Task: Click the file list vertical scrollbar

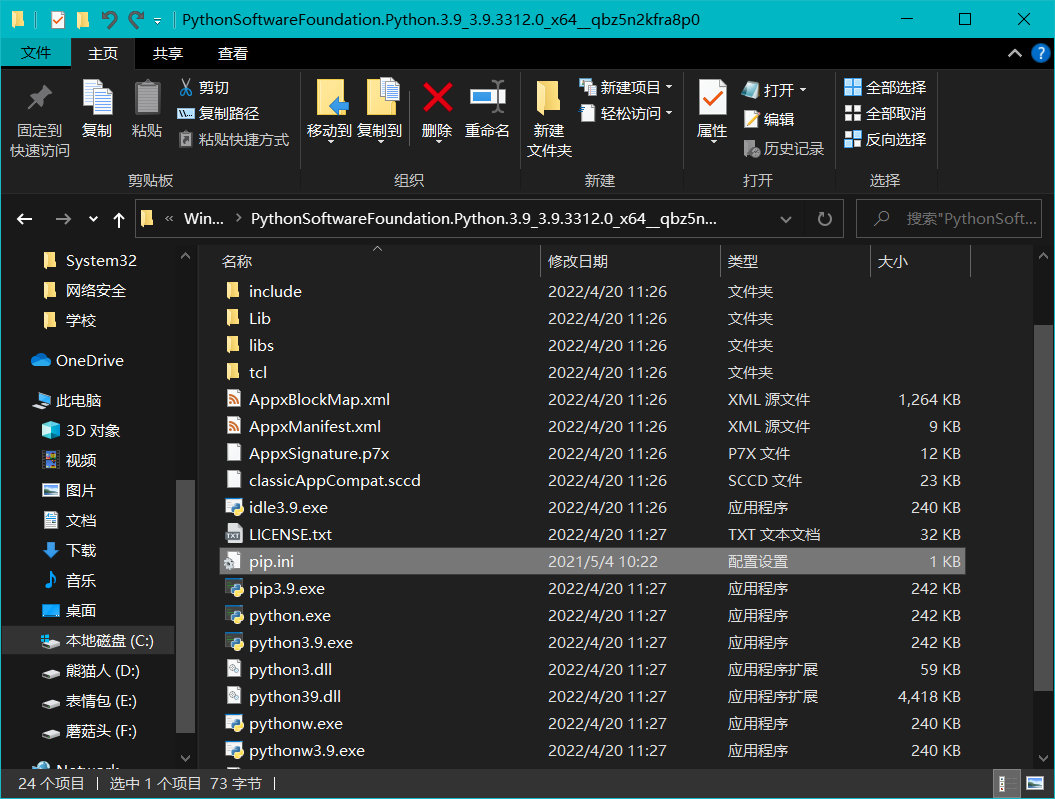Action: 1043,508
